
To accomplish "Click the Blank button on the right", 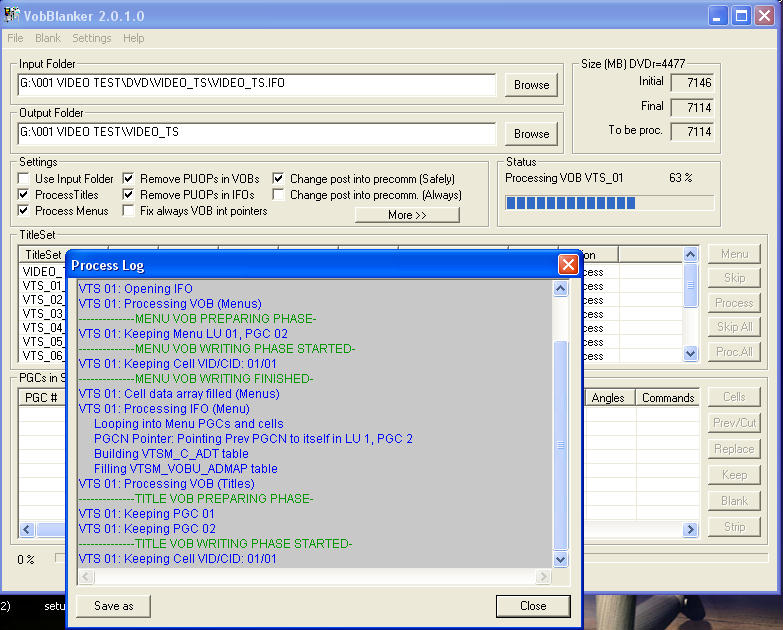I will (x=734, y=501).
